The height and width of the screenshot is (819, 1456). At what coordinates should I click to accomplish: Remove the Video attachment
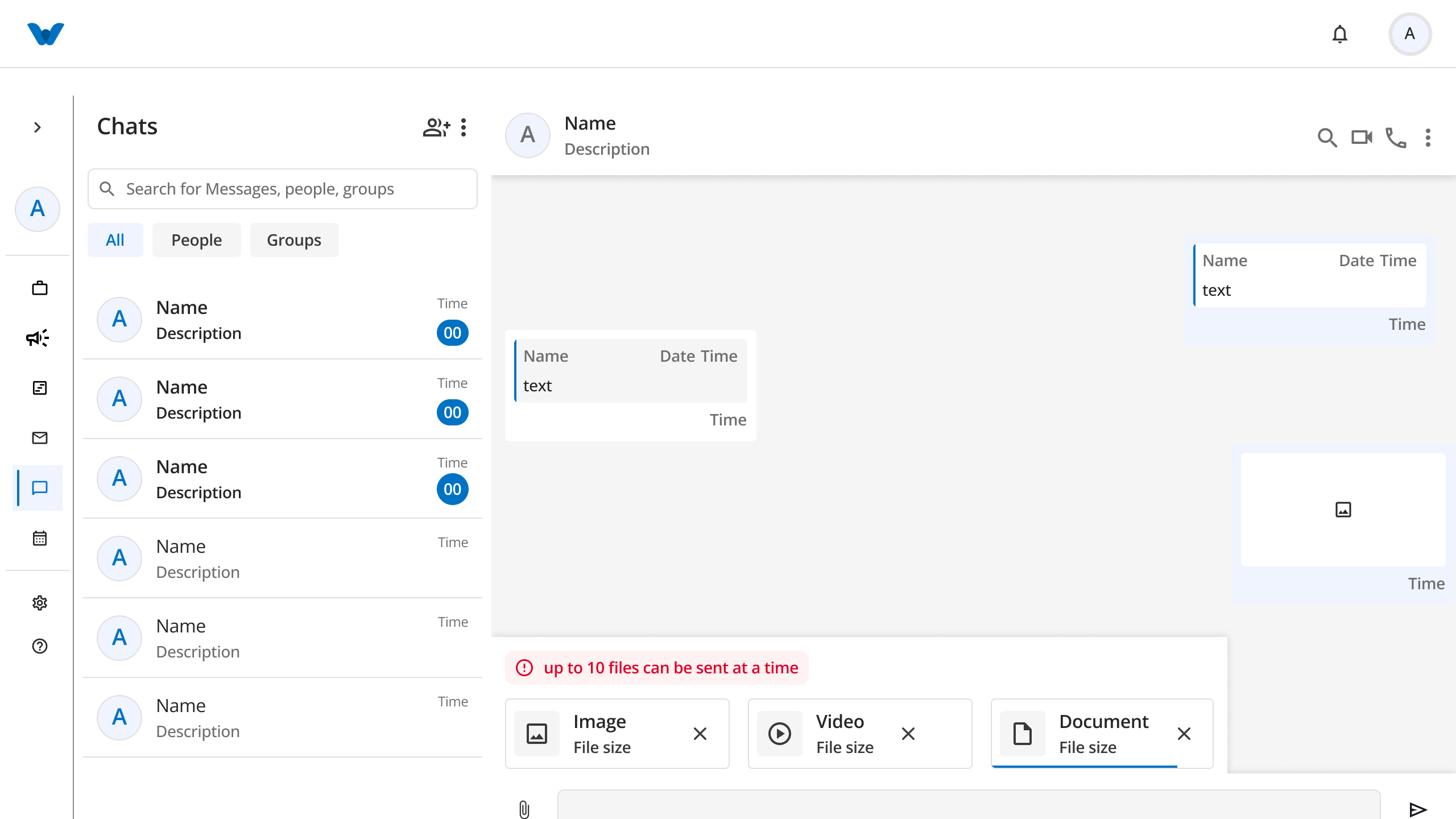coord(908,734)
